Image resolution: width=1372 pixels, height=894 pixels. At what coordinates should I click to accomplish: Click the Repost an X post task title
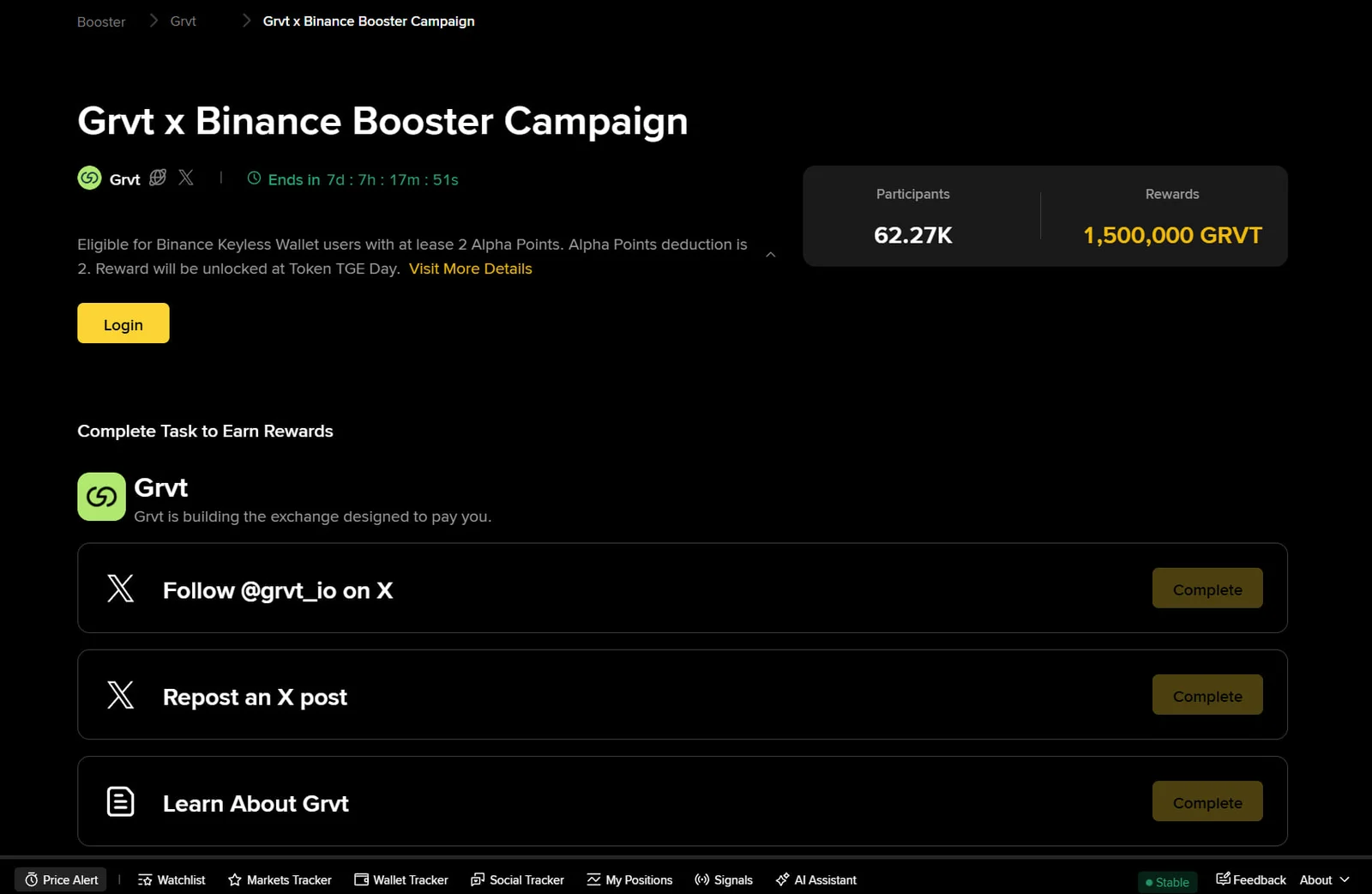(x=255, y=697)
